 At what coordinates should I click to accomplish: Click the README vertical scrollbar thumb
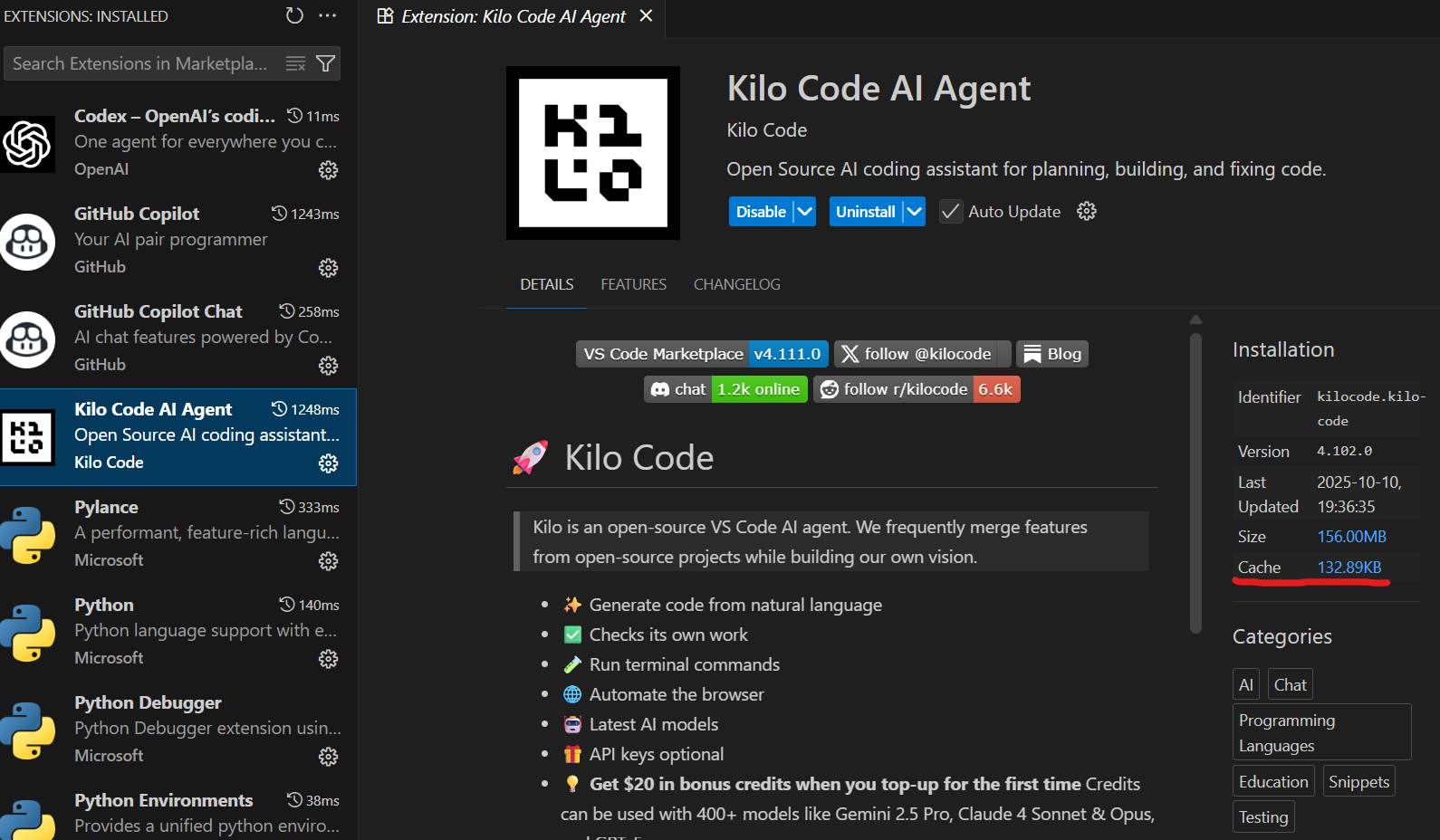(1195, 482)
